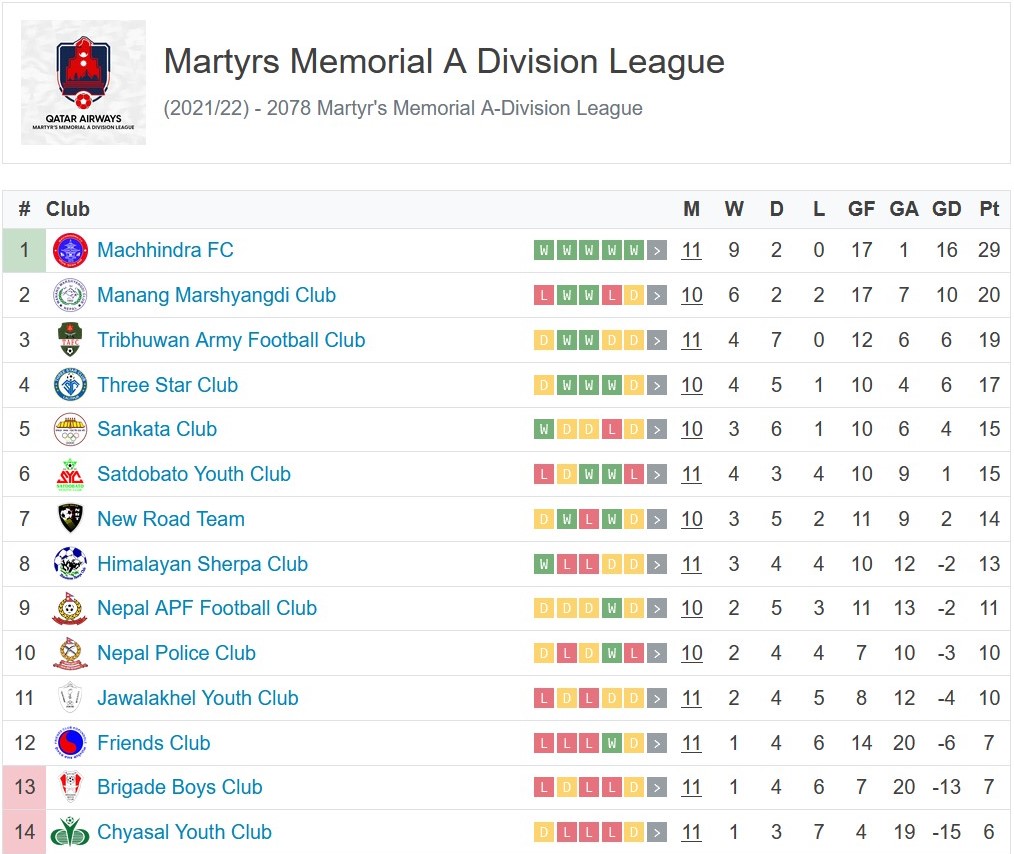Click the Chyasal Youth Club logo
The image size is (1014, 854).
coord(70,832)
